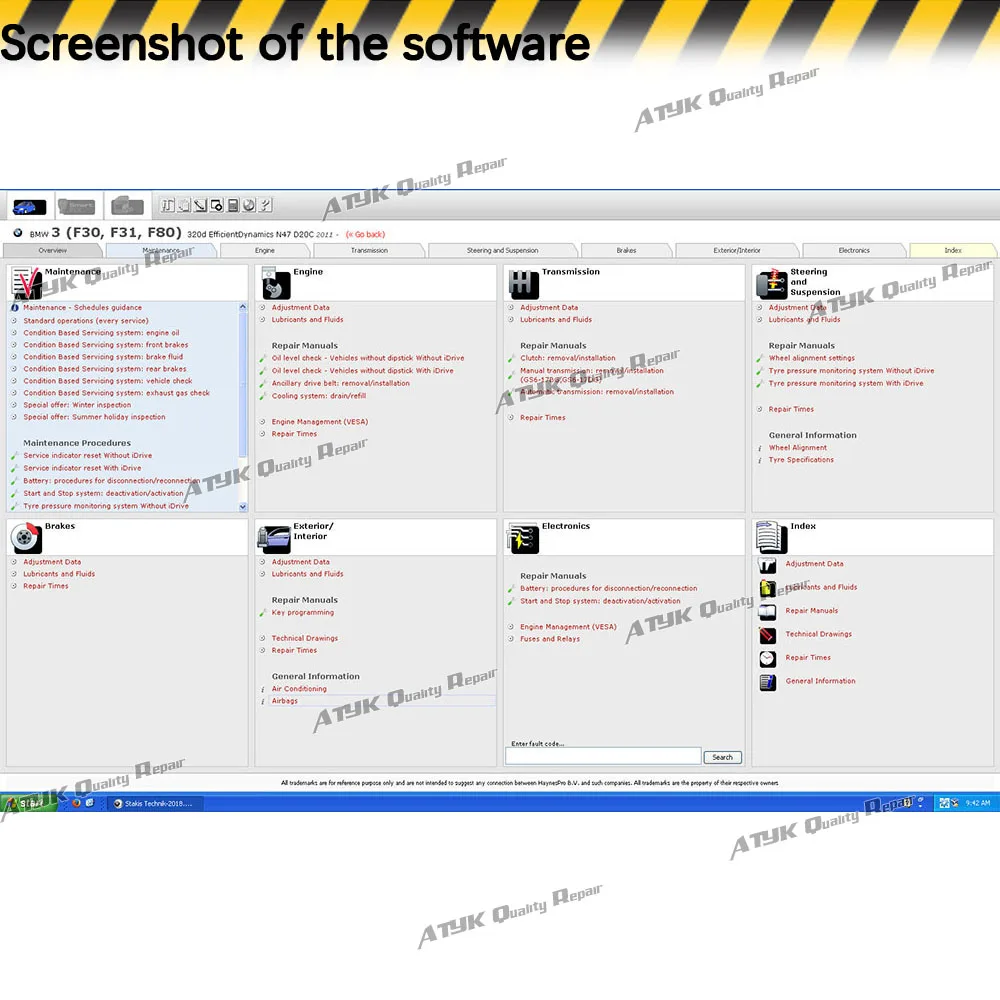Select the blue car vehicle type icon
This screenshot has width=1000, height=1000.
29,207
